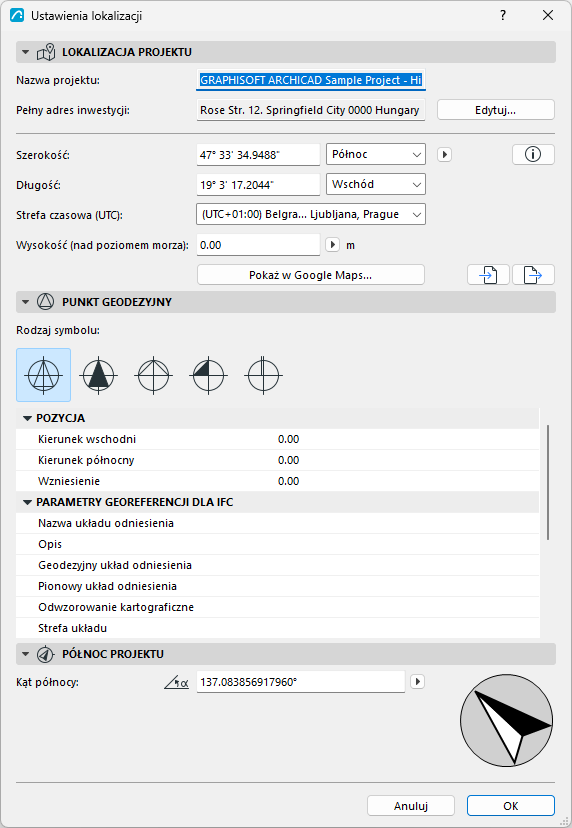Click the Długość longitude value field
Viewport: 572px width, 828px height.
pyautogui.click(x=258, y=185)
